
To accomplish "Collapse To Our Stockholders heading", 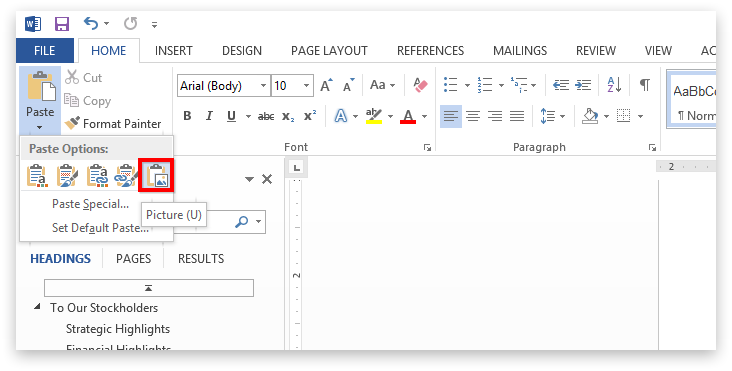I will tap(36, 307).
